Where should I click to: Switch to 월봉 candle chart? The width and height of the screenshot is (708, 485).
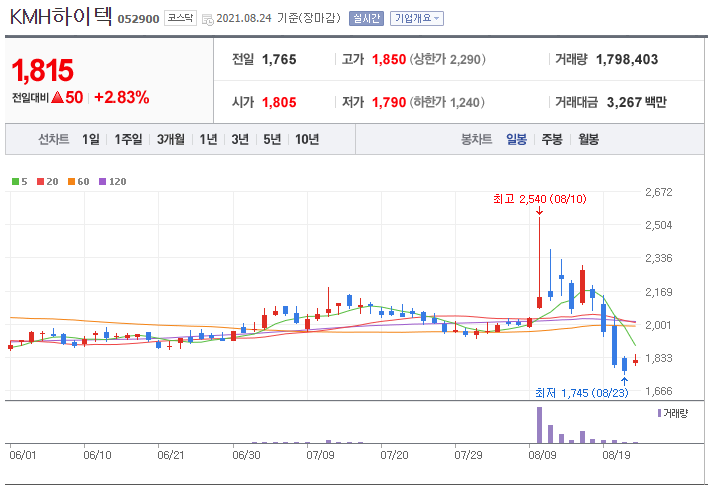(588, 139)
